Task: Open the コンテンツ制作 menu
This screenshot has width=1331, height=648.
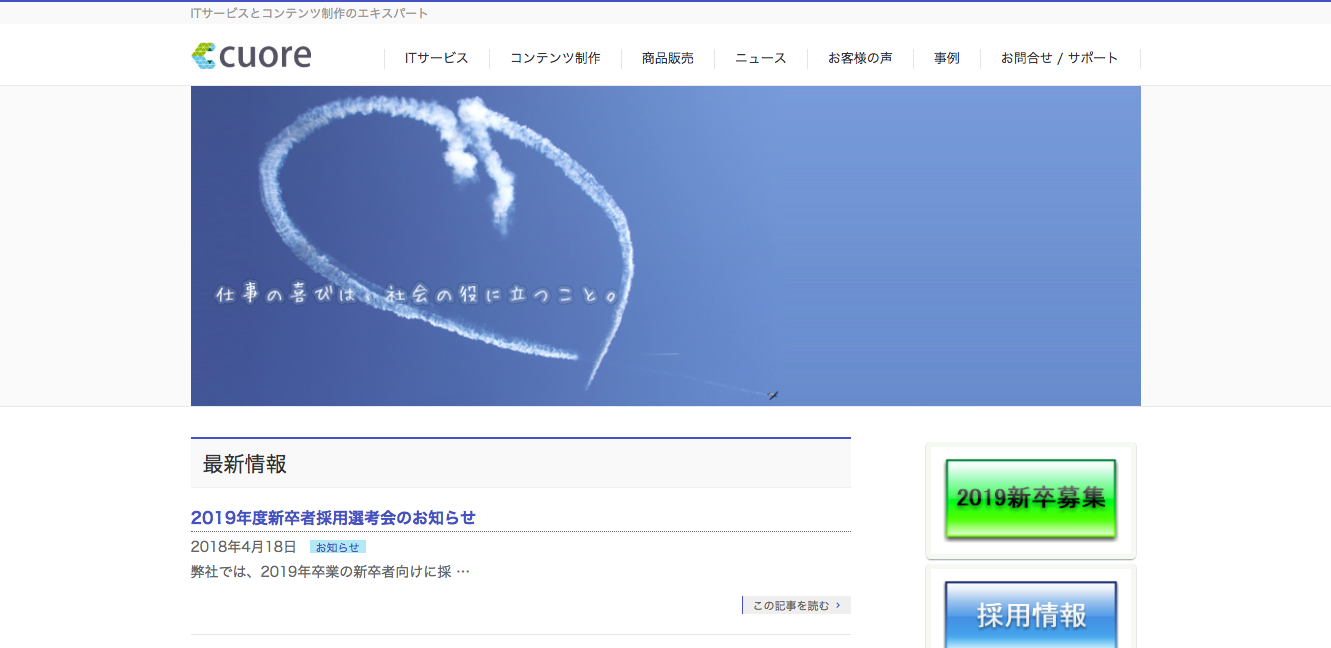Action: click(555, 58)
